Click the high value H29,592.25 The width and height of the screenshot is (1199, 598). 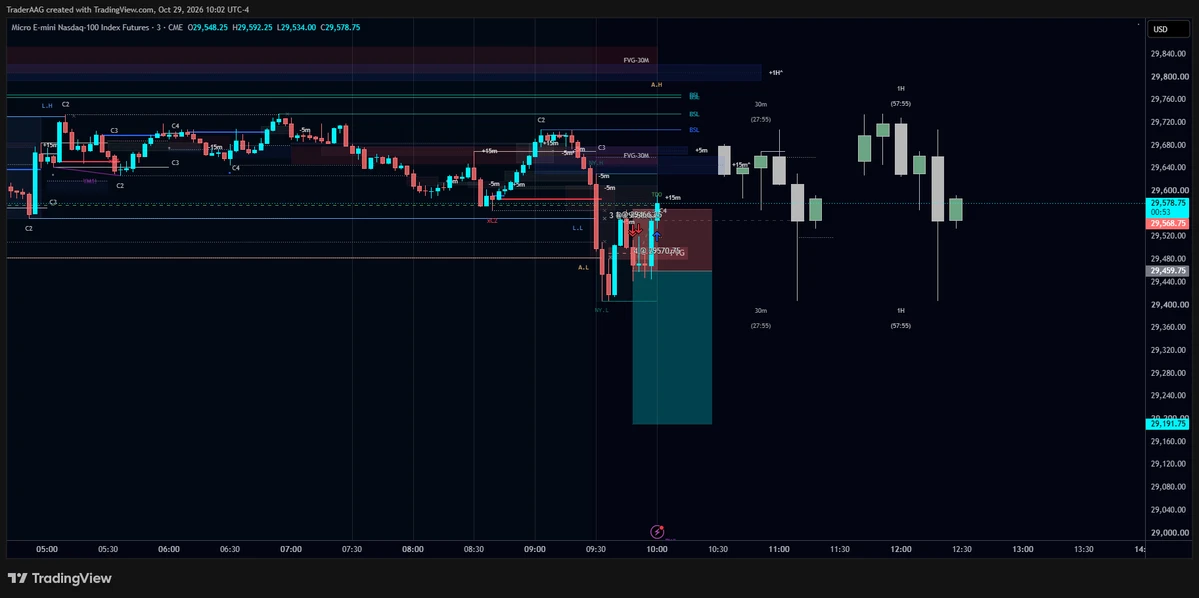pos(253,28)
